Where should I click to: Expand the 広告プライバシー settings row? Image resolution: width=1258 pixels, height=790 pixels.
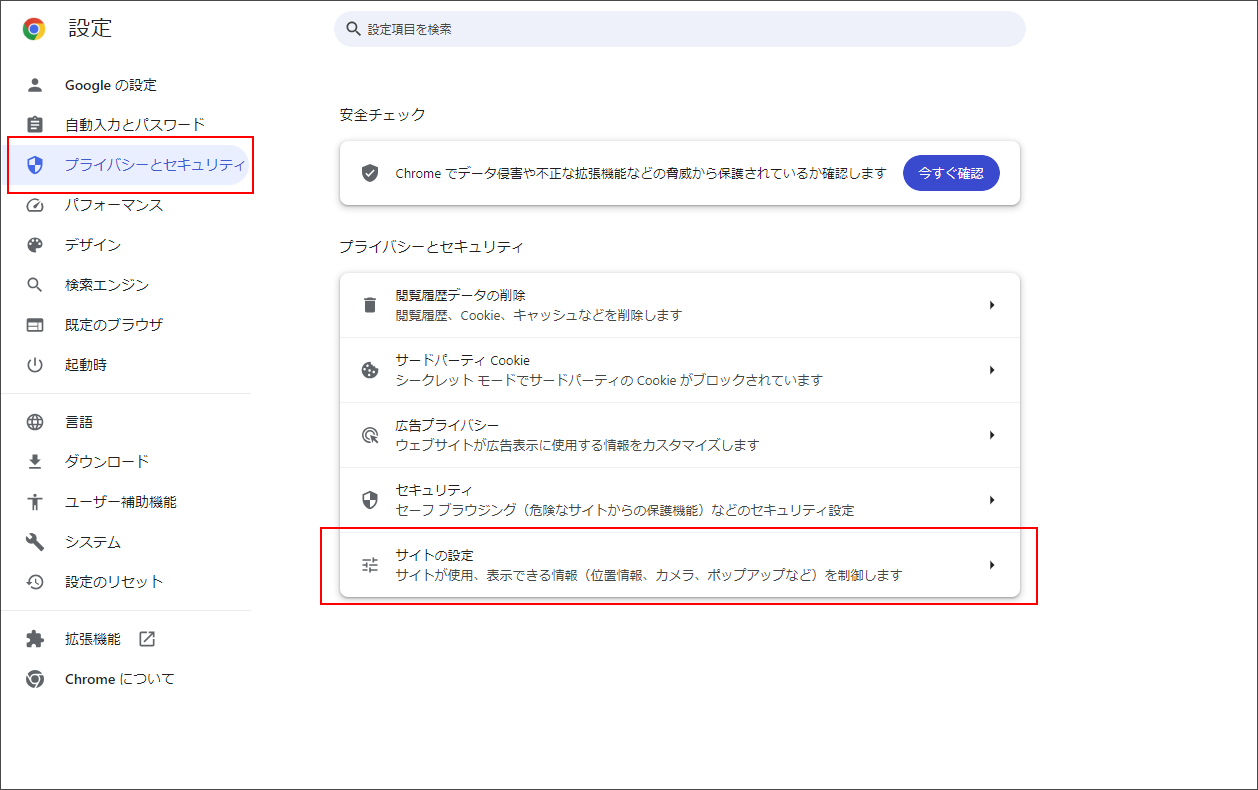click(992, 434)
